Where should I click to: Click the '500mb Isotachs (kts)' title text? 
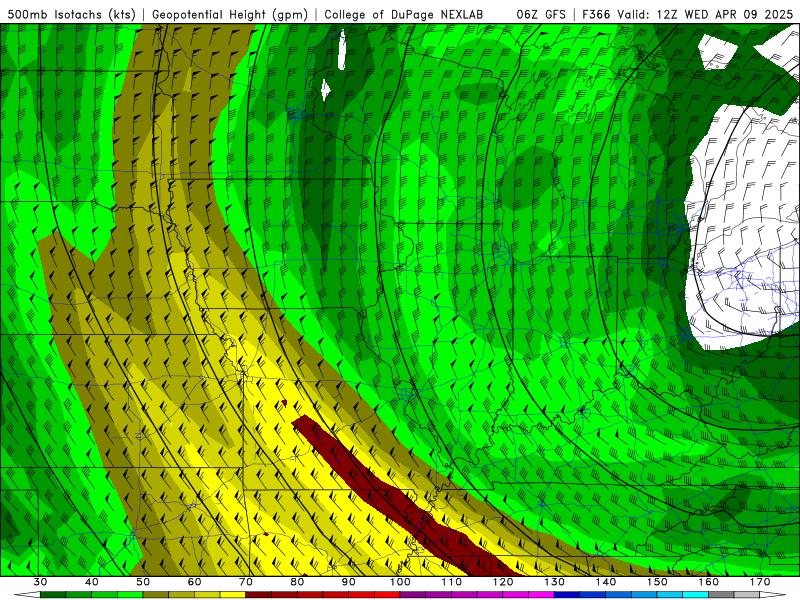click(x=72, y=15)
